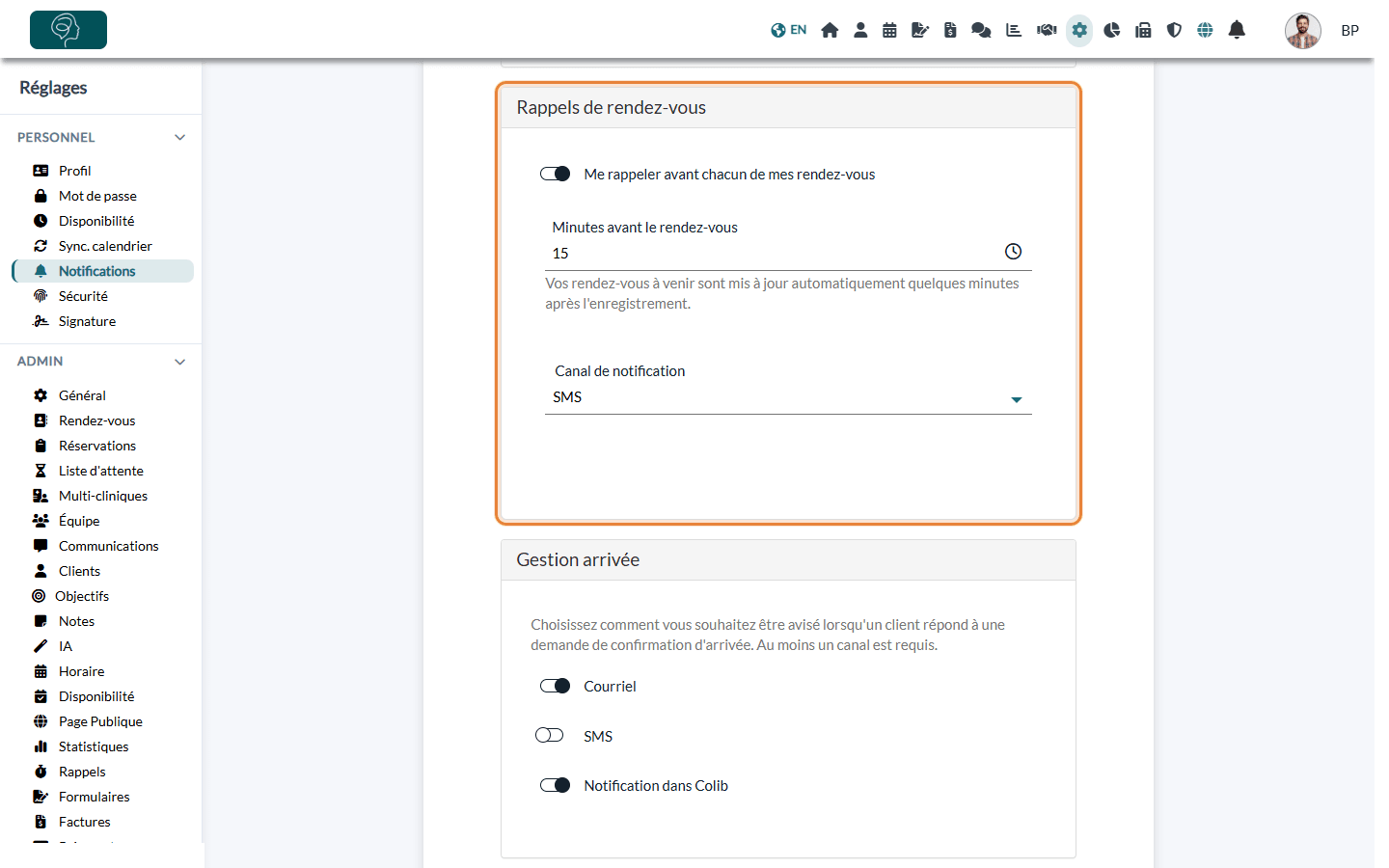Open the fax machine icon in top bar
Viewport: 1389px width, 868px height.
(1143, 30)
